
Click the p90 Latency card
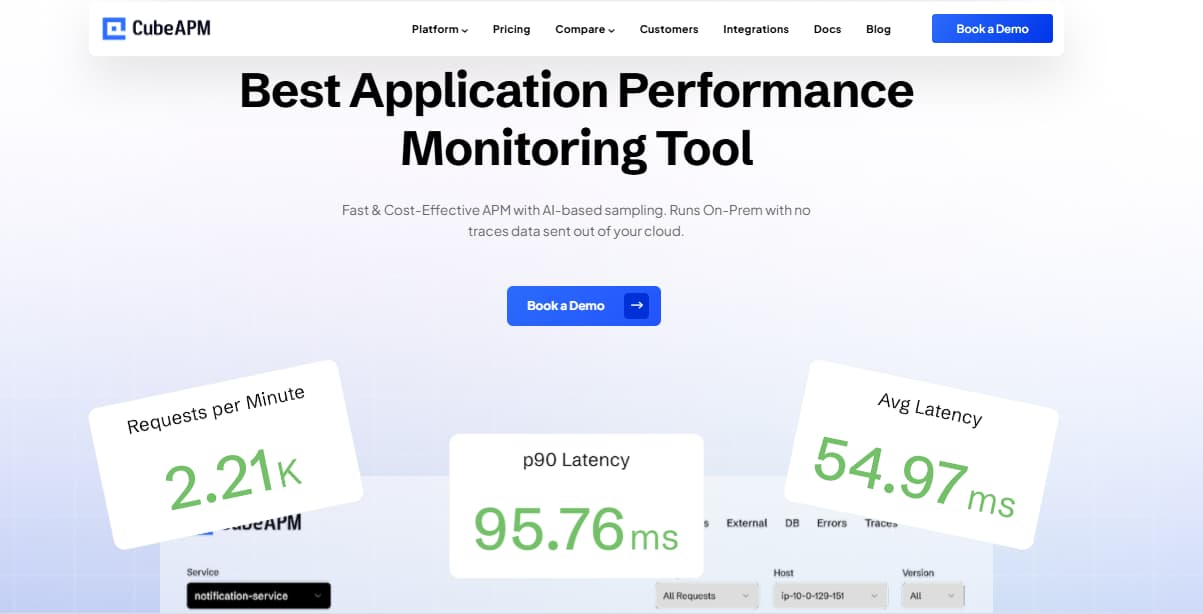576,505
